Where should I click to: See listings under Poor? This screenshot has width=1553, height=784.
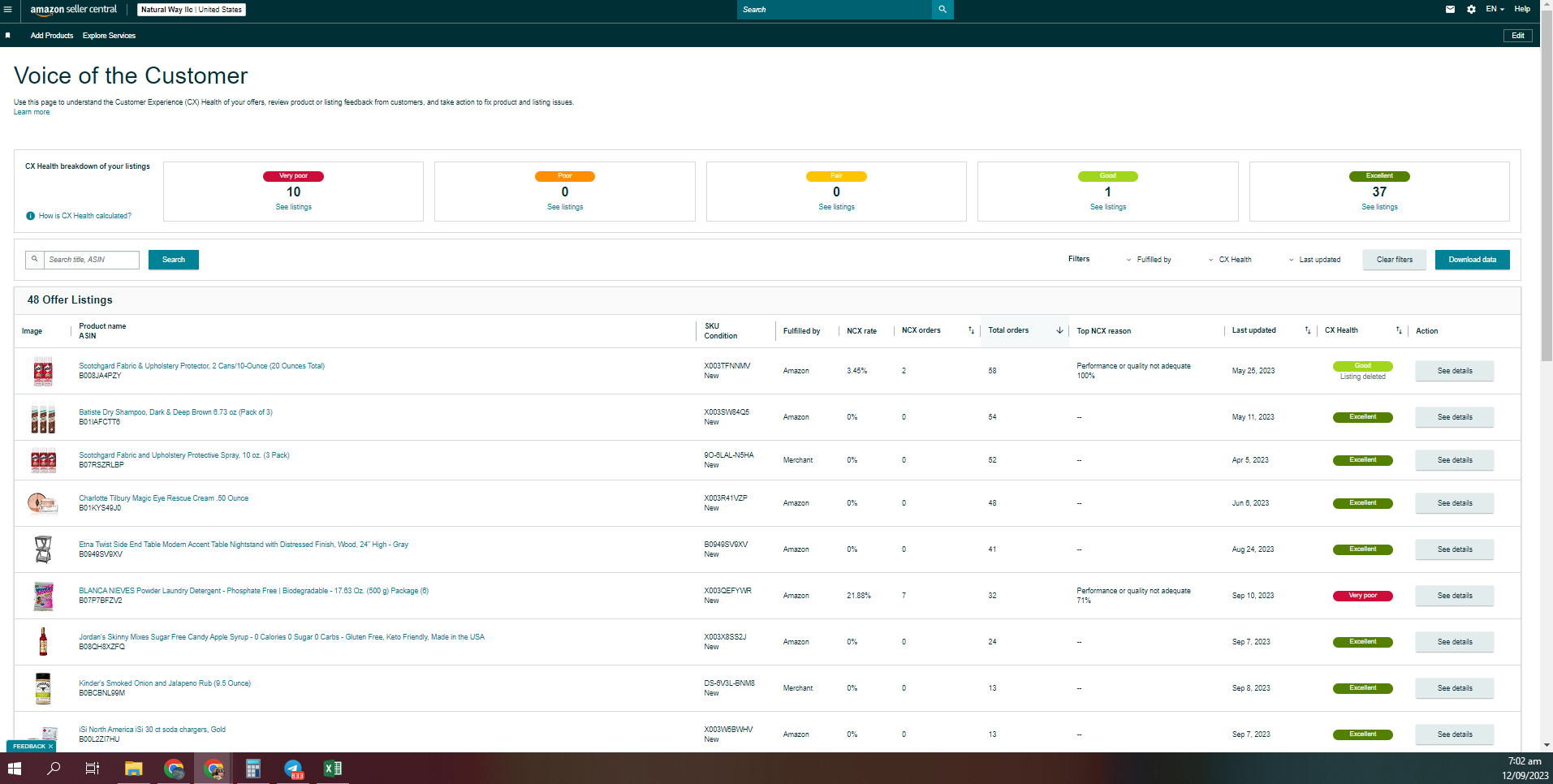[x=565, y=207]
